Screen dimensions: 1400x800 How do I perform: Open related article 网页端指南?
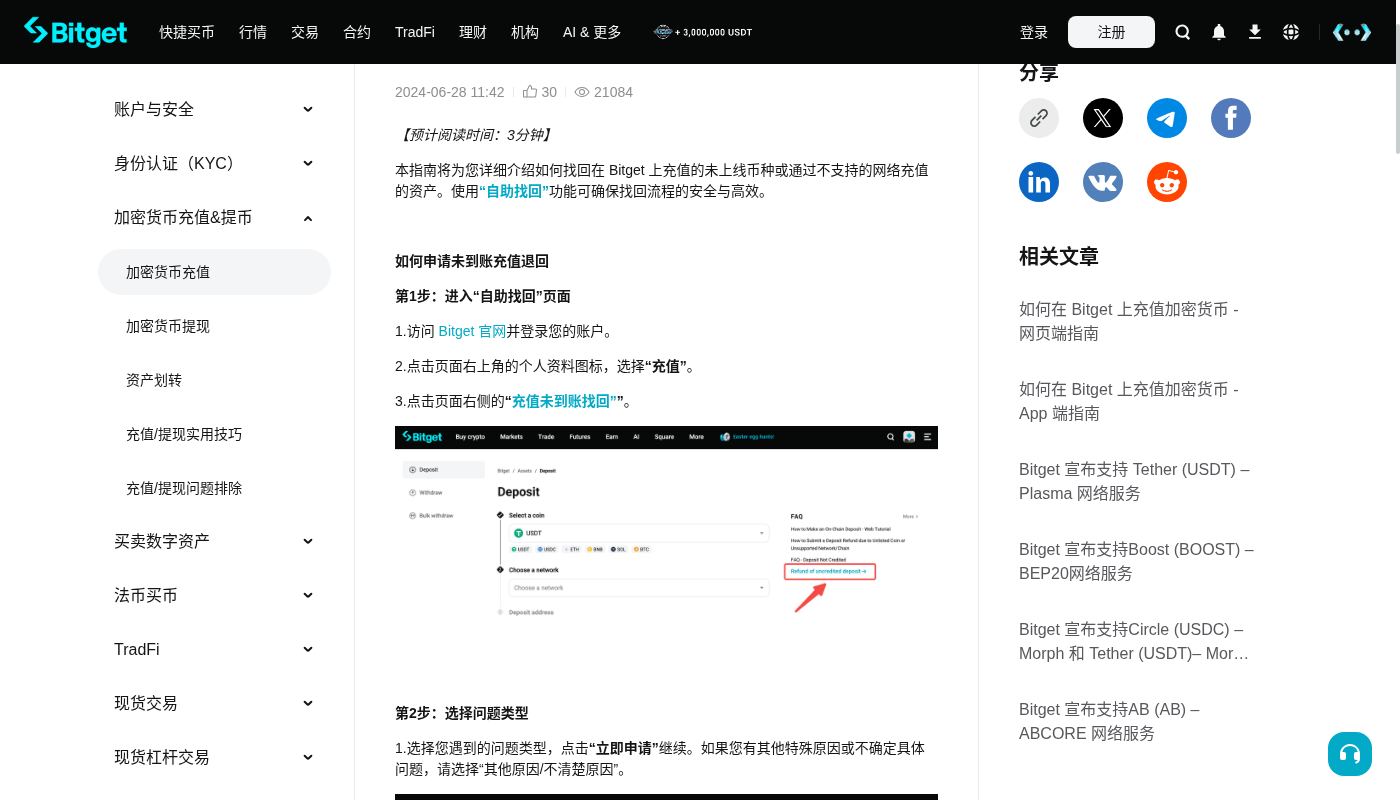(1129, 321)
